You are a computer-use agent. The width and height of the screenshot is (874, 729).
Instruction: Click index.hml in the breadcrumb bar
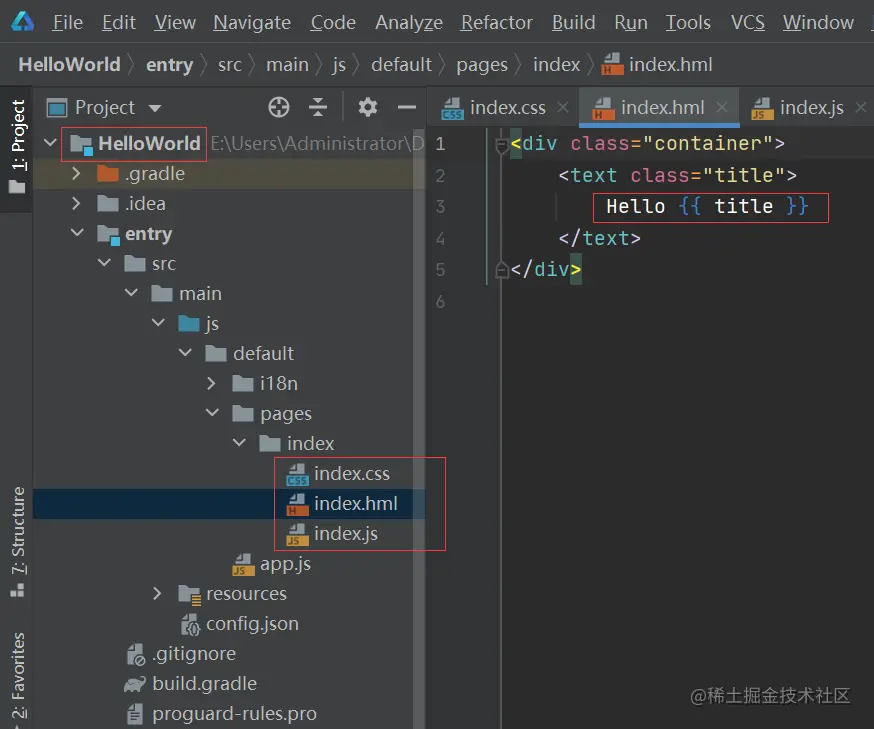(x=657, y=64)
